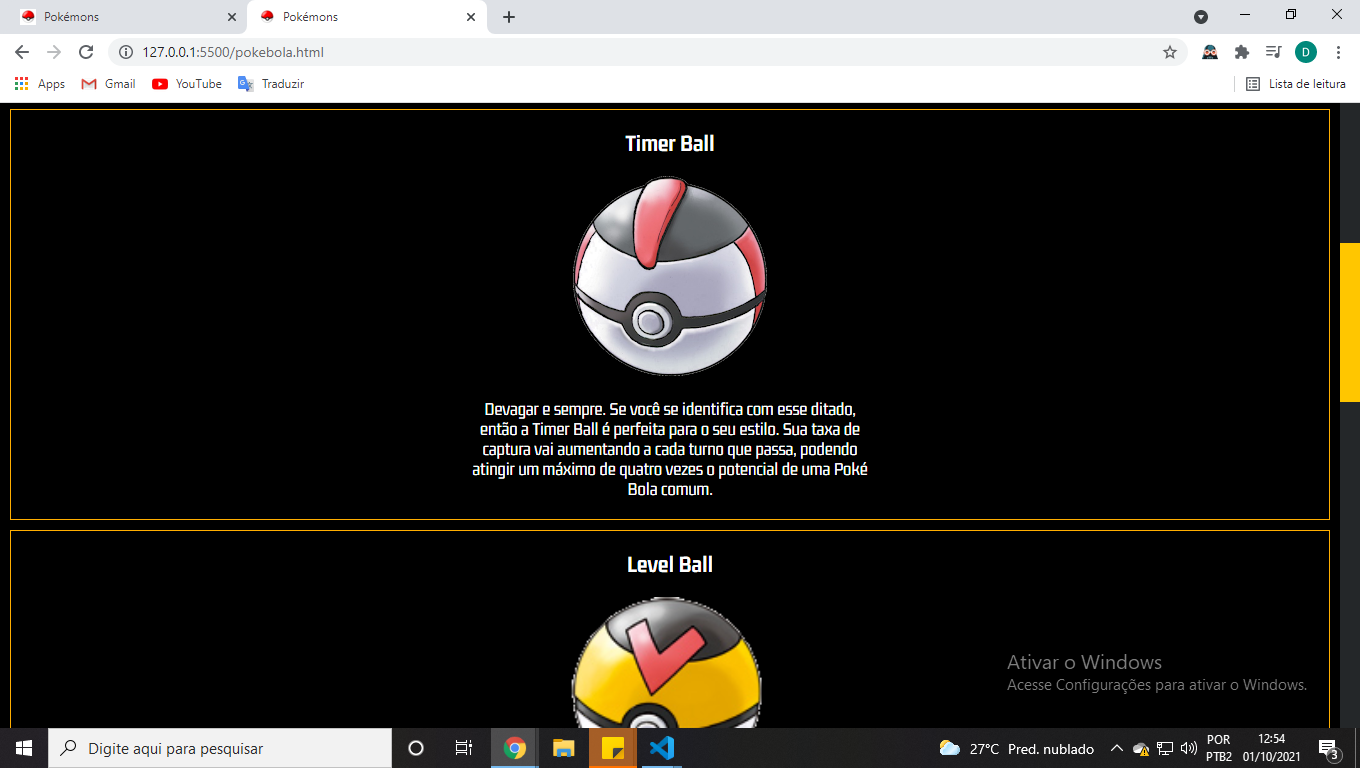Open the Traduzir bookmark
Viewport: 1360px width, 768px height.
click(x=271, y=84)
